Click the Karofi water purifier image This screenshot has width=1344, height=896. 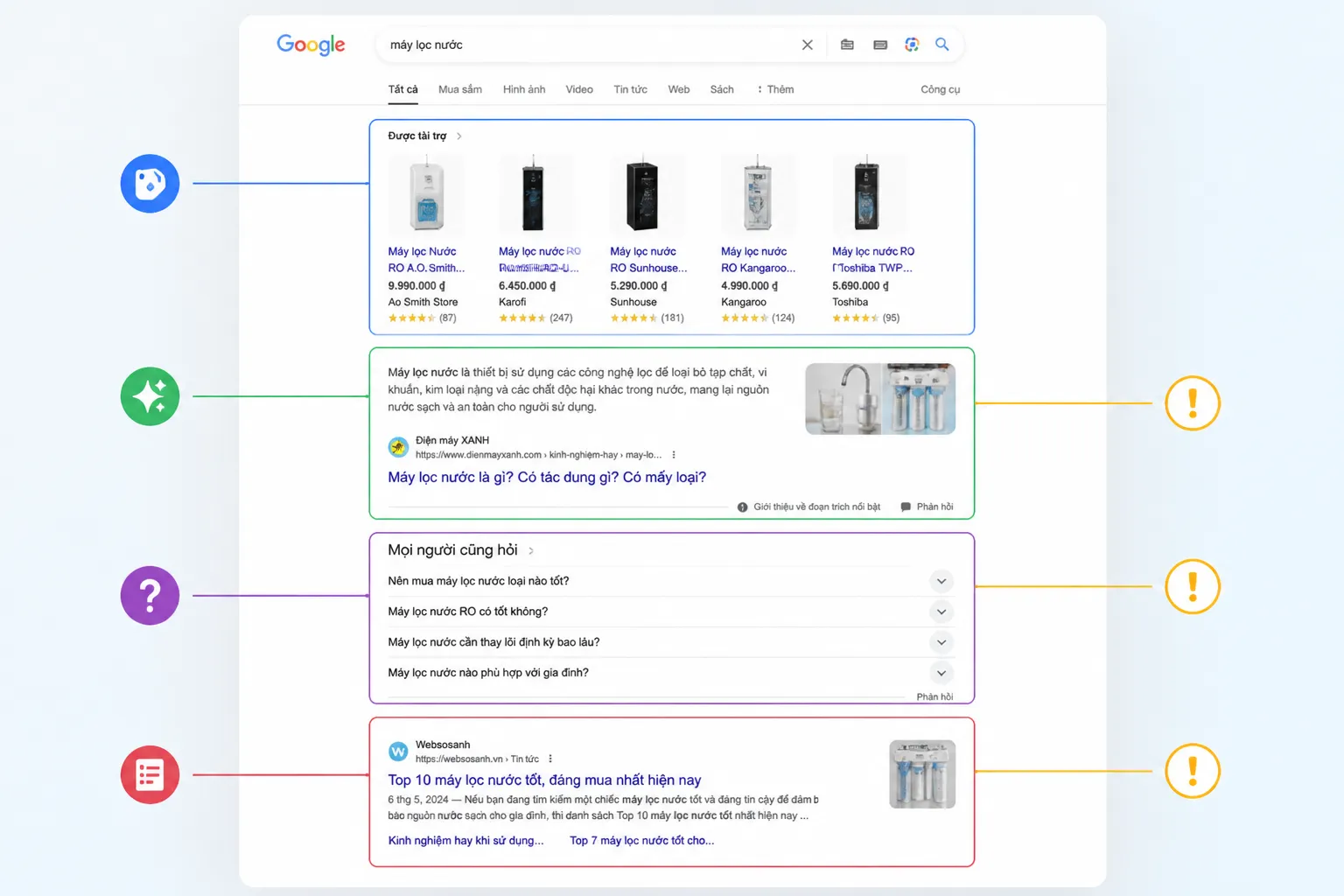536,194
